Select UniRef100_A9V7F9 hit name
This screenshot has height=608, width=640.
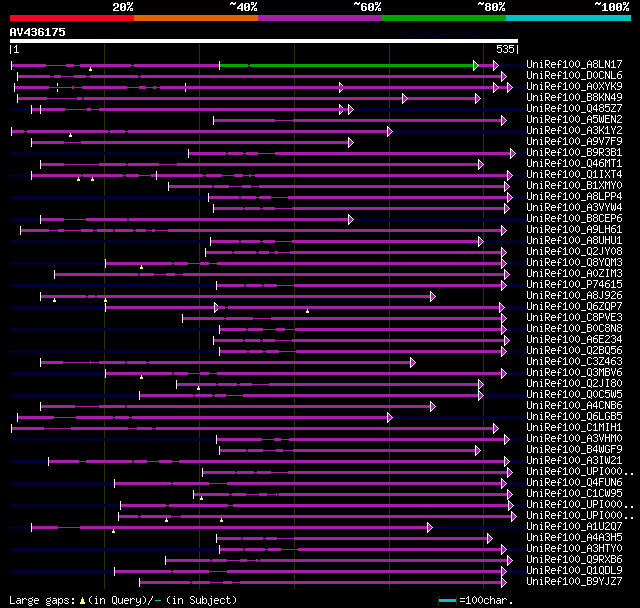point(574,141)
